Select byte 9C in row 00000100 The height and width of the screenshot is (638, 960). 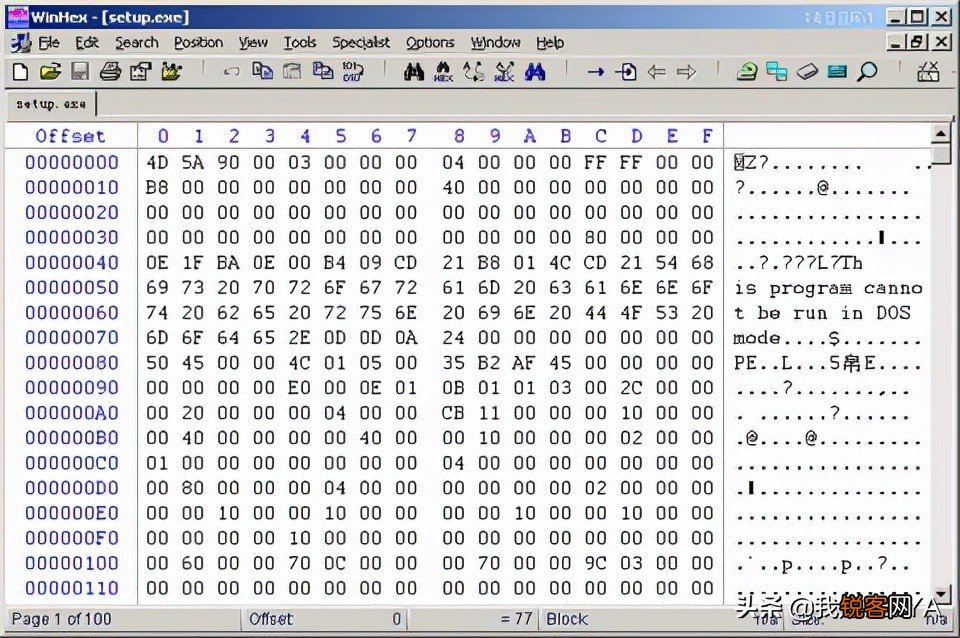tap(596, 563)
